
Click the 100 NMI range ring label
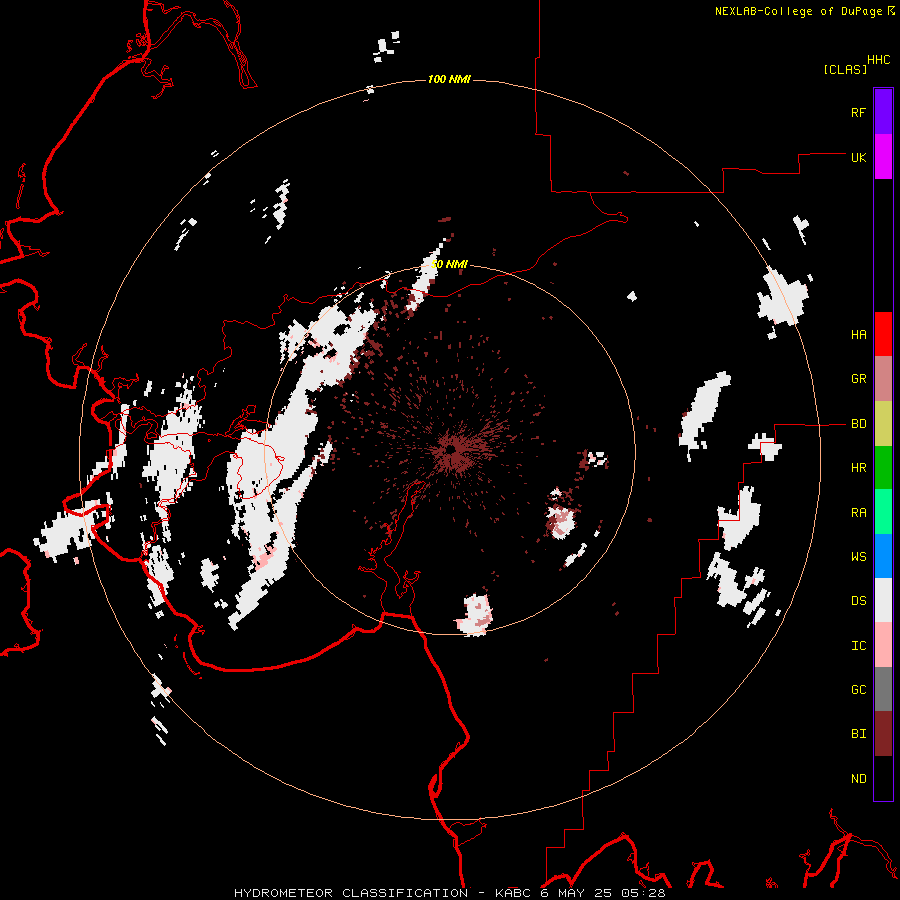pyautogui.click(x=449, y=79)
